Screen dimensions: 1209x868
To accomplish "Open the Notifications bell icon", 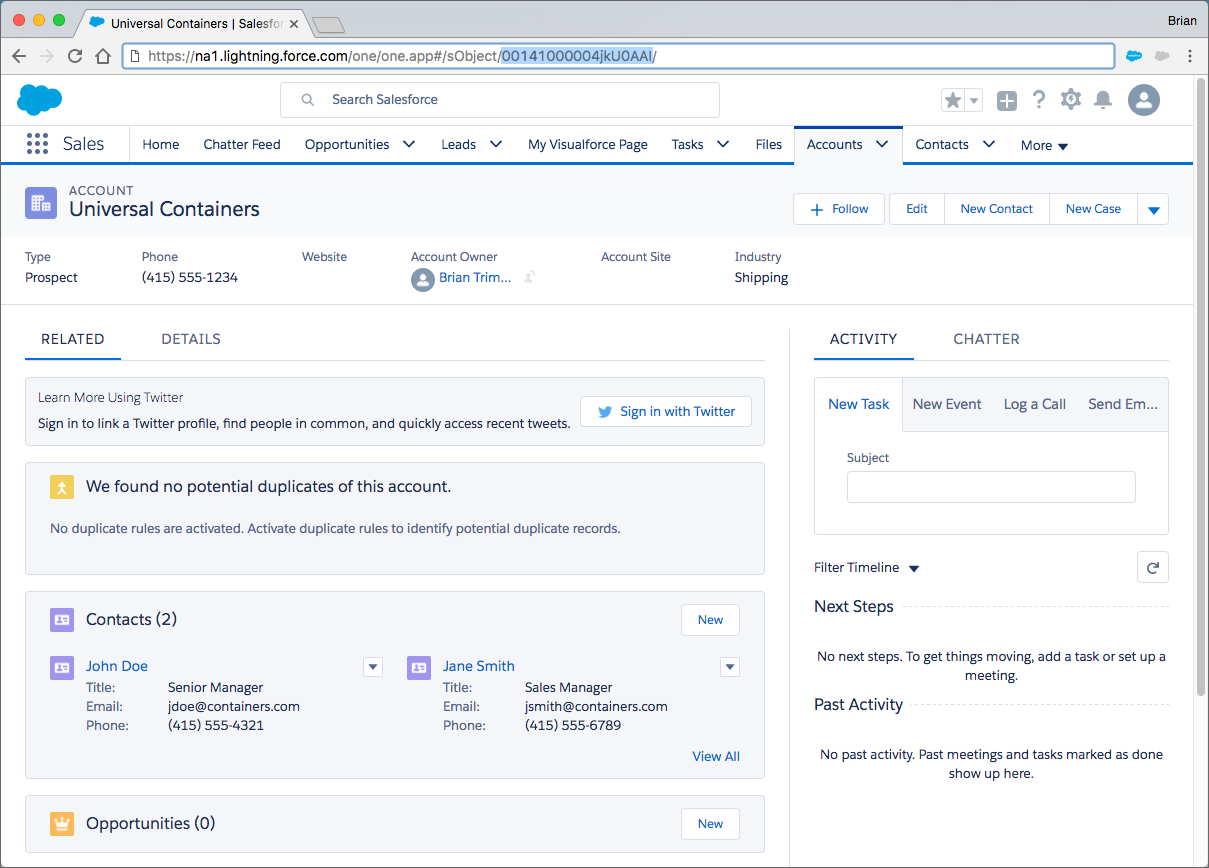I will pyautogui.click(x=1103, y=99).
